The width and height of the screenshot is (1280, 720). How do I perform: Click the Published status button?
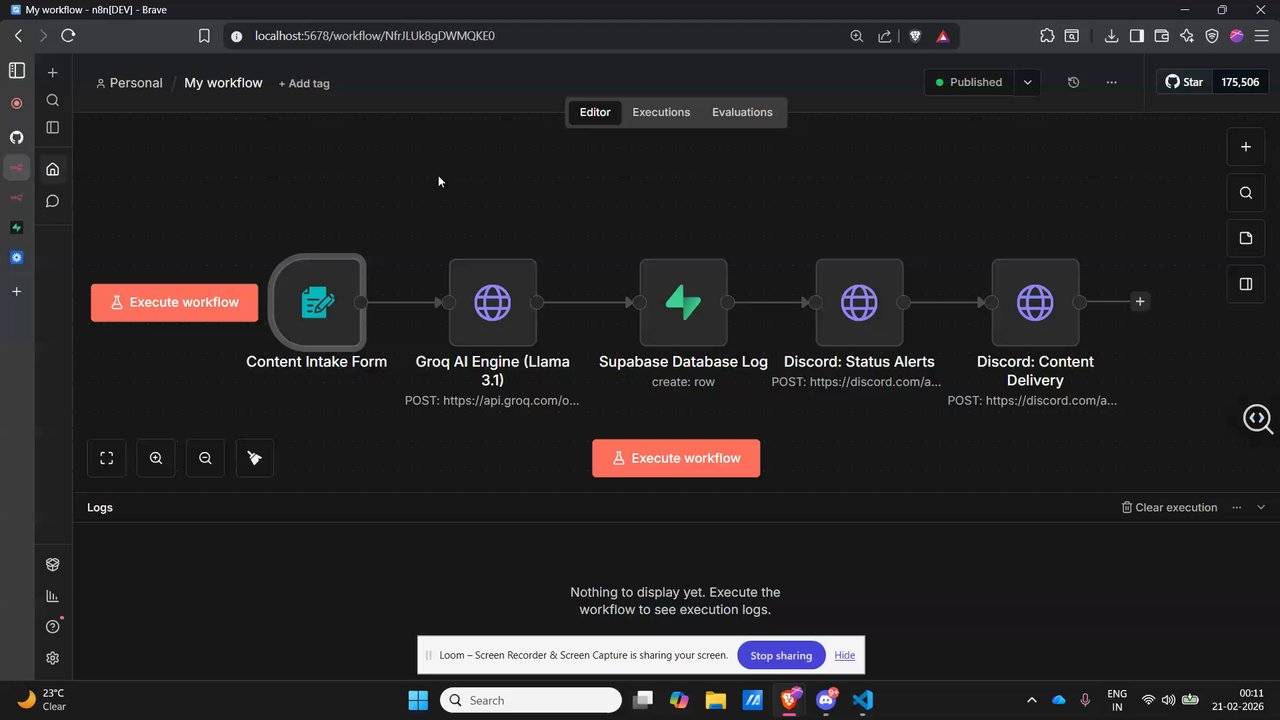969,82
